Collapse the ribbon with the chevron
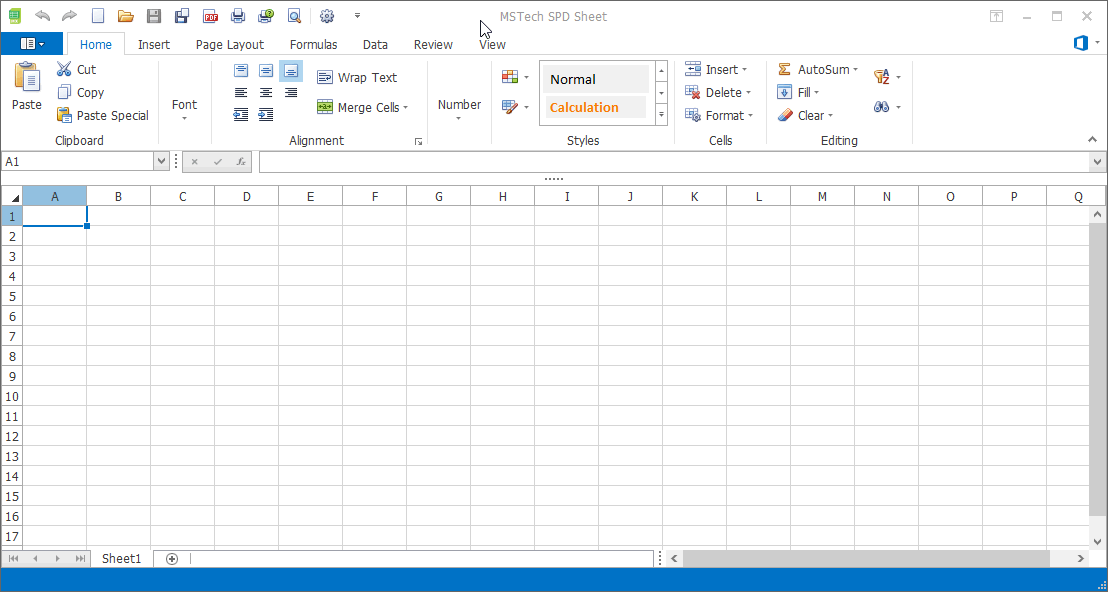Screen dimensions: 1108x592 tap(1092, 140)
